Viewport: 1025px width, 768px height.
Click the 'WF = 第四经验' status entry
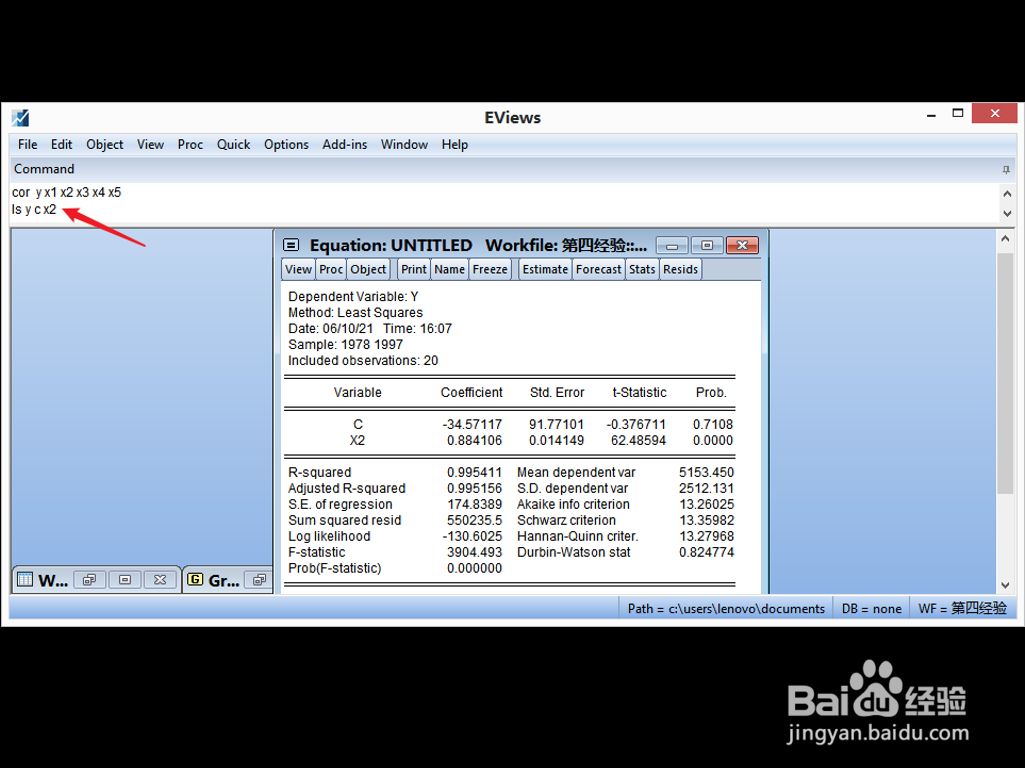962,609
